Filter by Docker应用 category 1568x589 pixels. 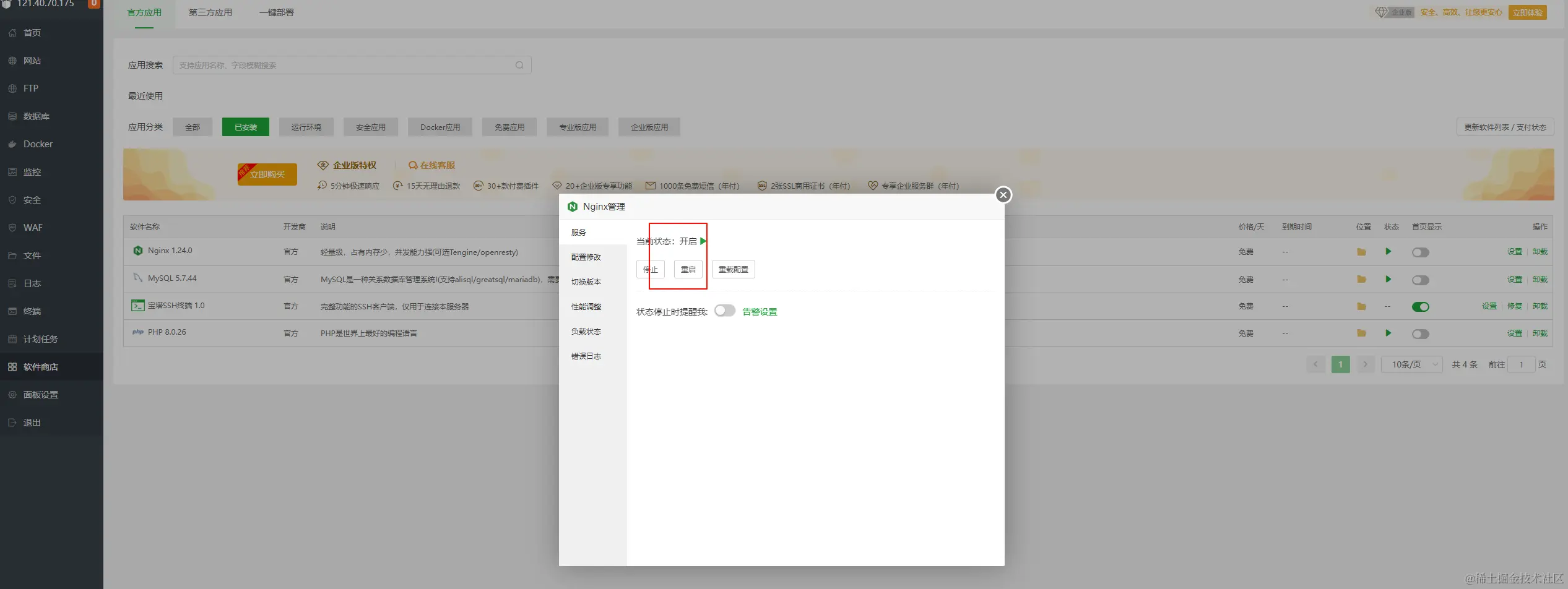(440, 127)
